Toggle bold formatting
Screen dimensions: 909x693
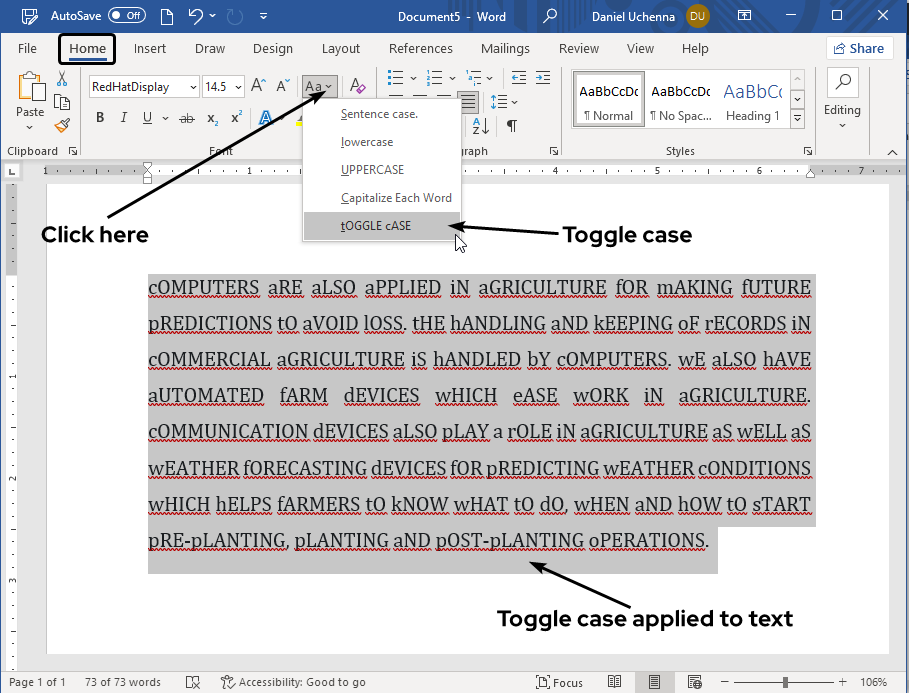[99, 117]
